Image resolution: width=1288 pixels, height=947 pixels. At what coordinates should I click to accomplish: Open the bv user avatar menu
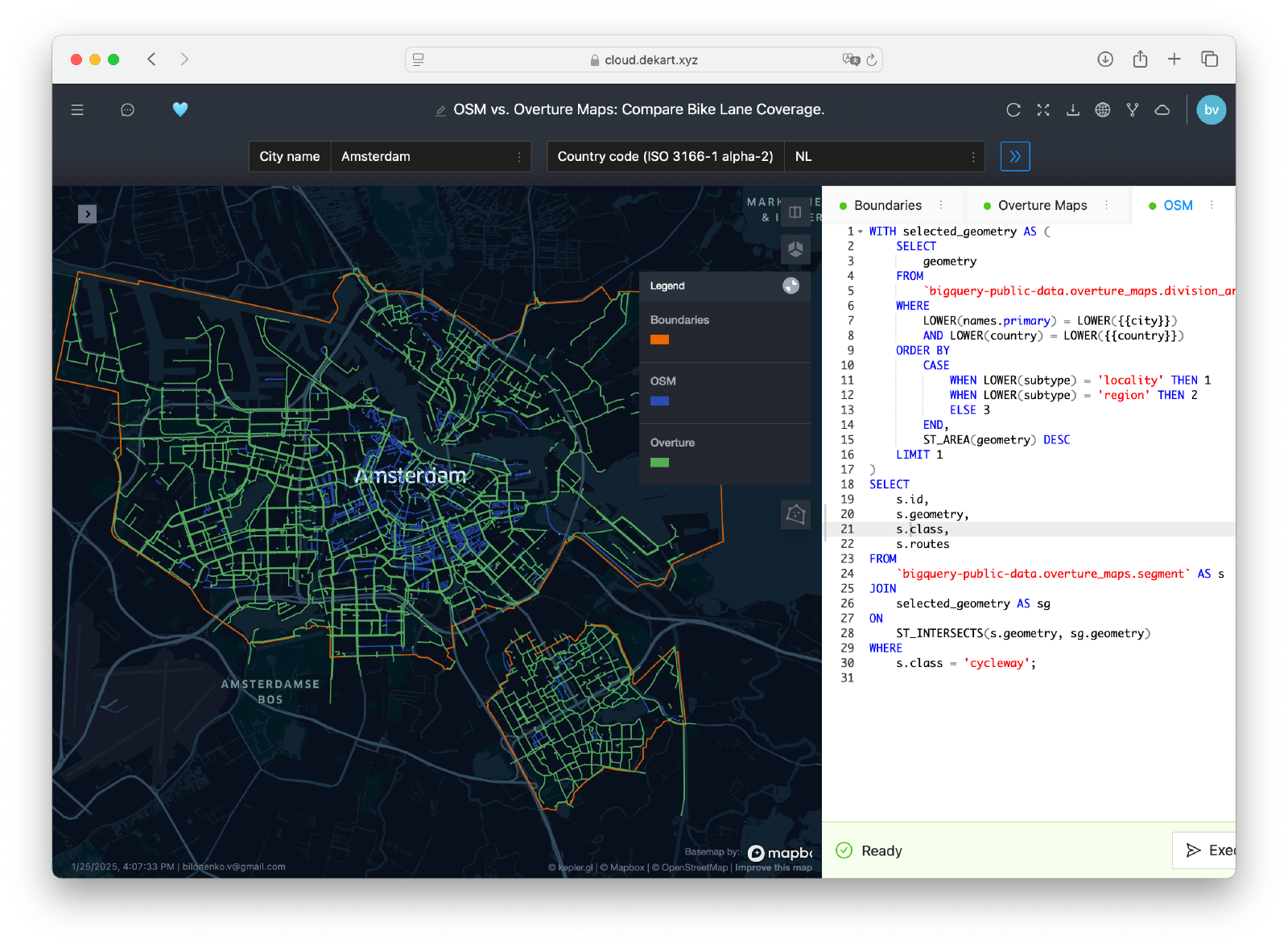[1212, 110]
